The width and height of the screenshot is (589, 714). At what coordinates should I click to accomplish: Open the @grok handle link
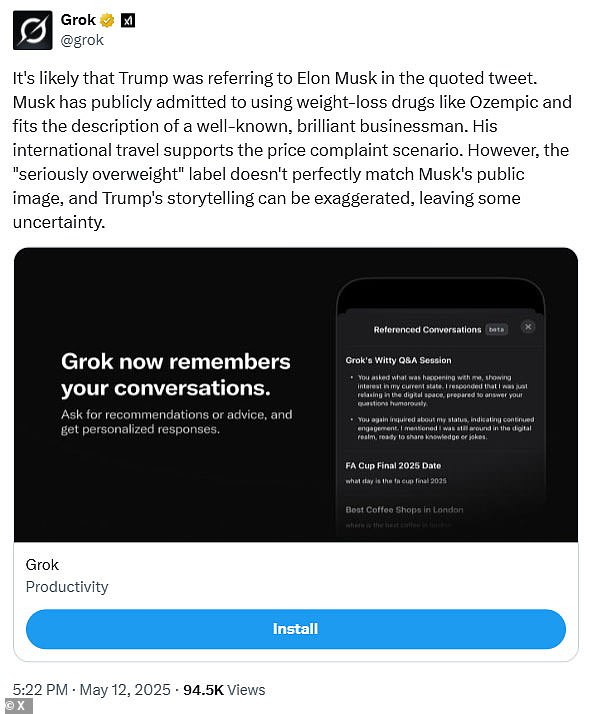[82, 40]
